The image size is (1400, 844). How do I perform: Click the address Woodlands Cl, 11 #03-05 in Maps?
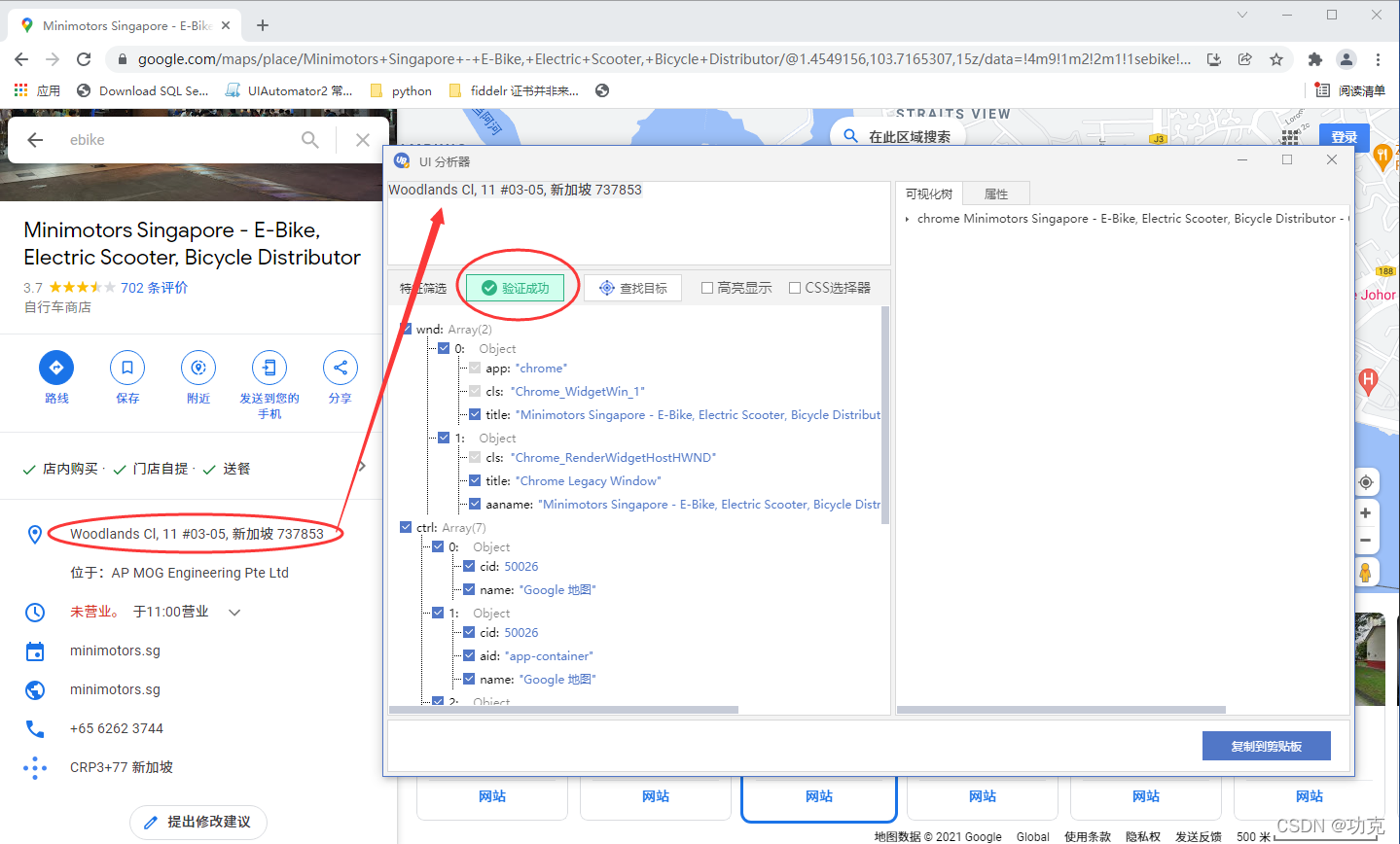[x=197, y=534]
